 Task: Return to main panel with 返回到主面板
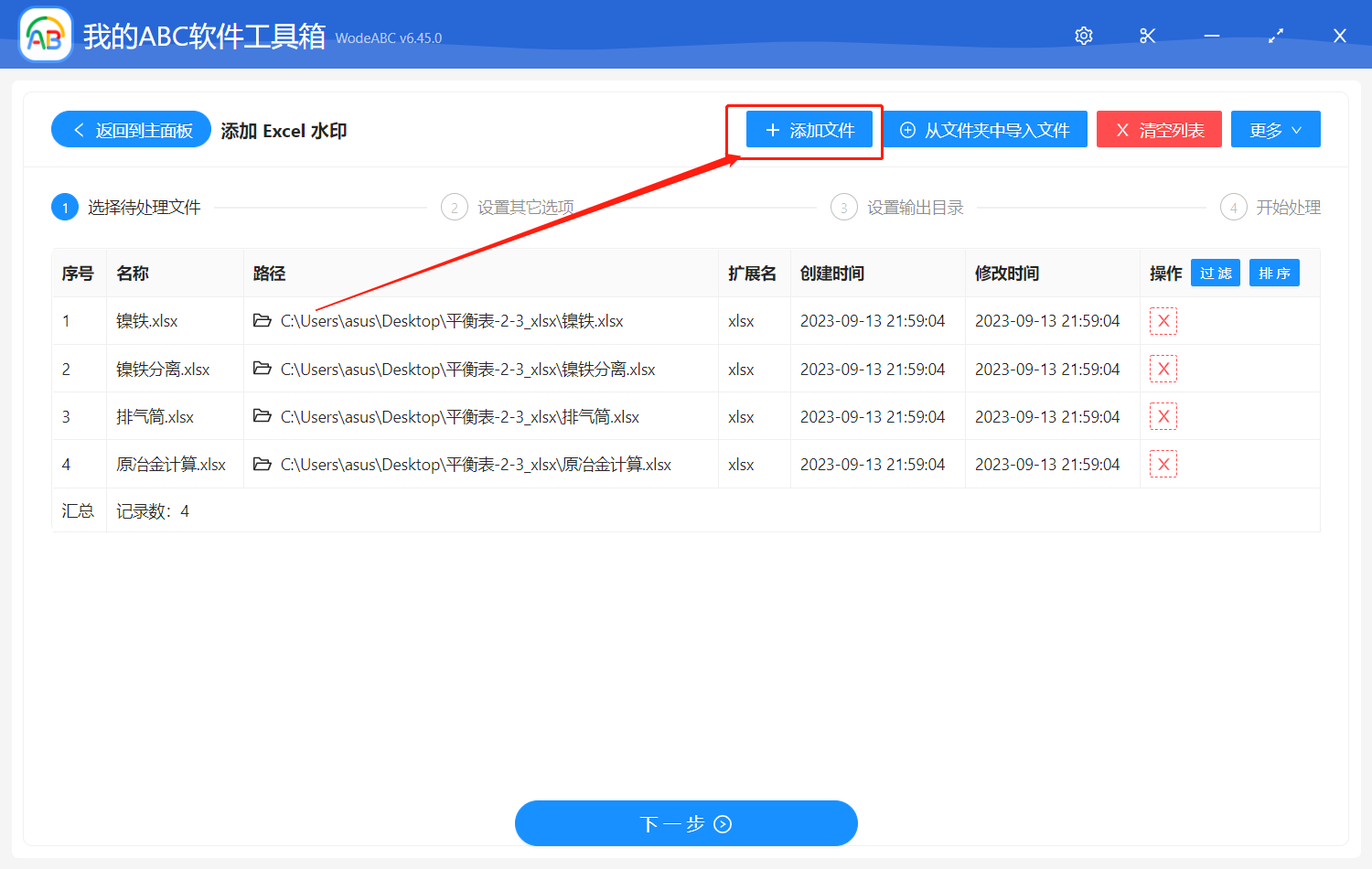tap(130, 129)
